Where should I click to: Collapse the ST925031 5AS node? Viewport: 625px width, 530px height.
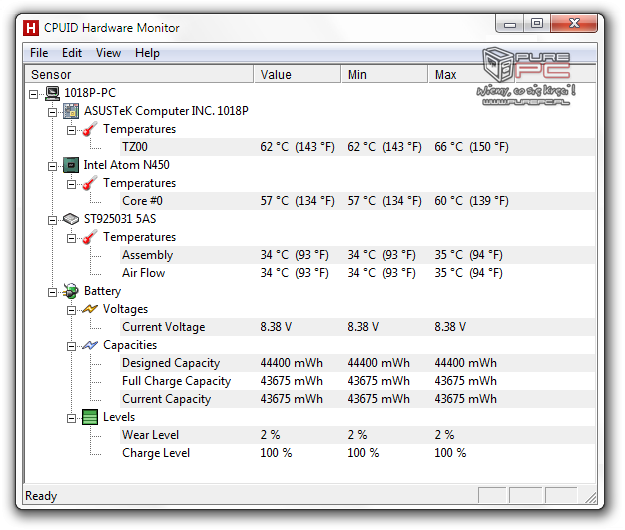pyautogui.click(x=52, y=220)
